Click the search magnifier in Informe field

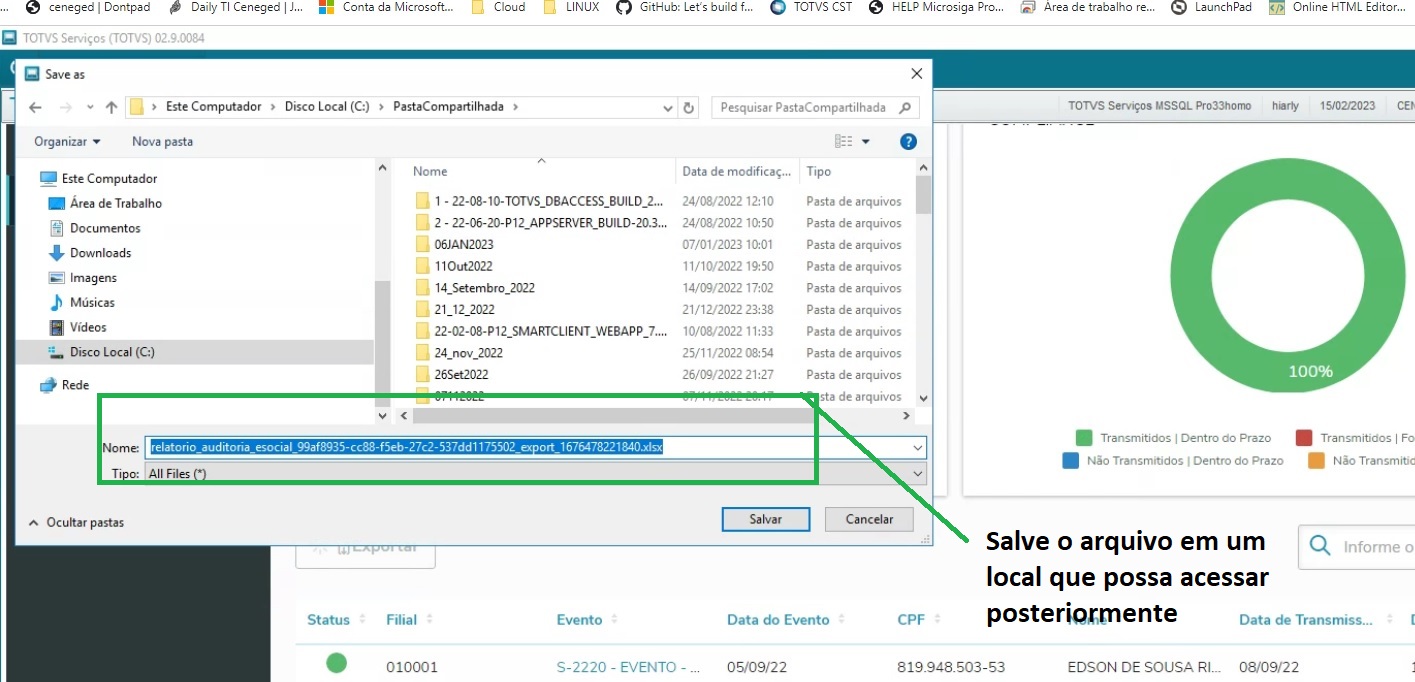(1320, 546)
